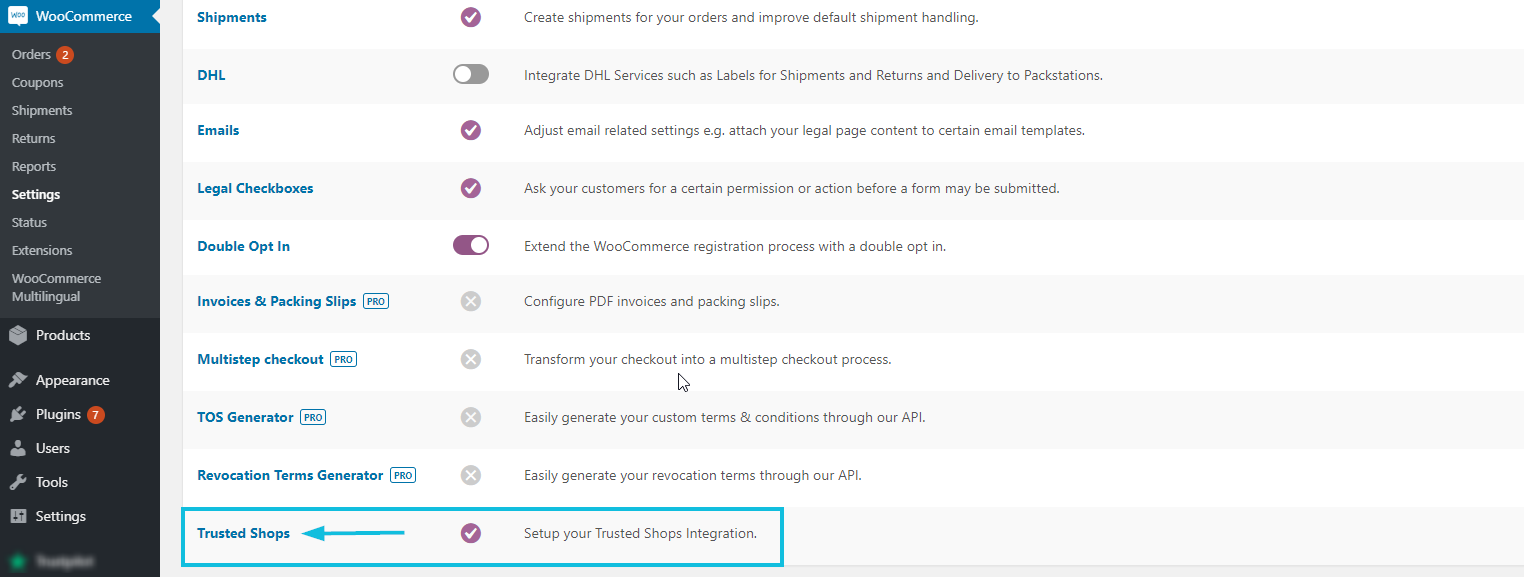This screenshot has height=577, width=1524.
Task: Open the TOS Generator settings link
Action: (x=245, y=417)
